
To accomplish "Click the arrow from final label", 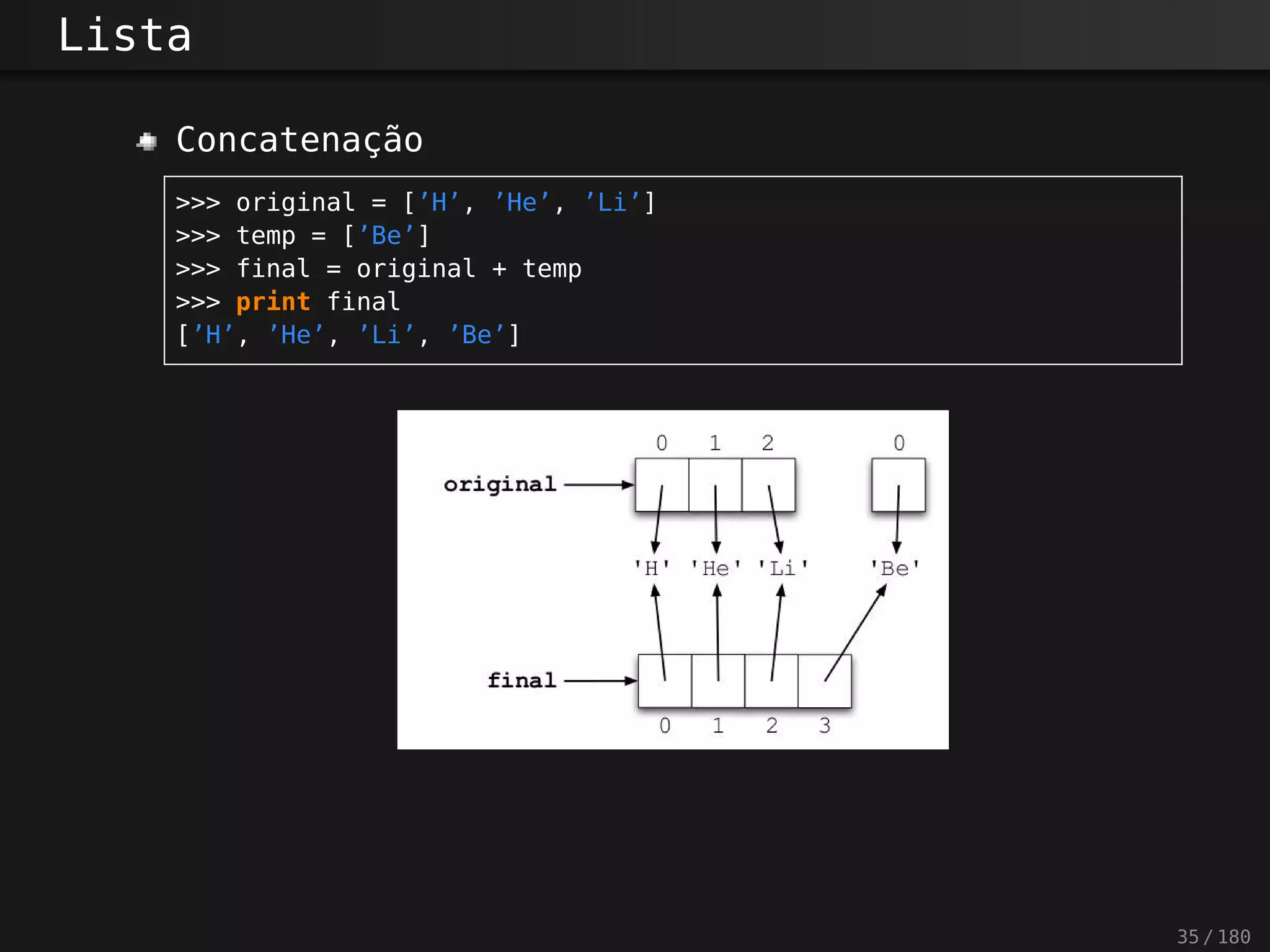I will tap(600, 681).
